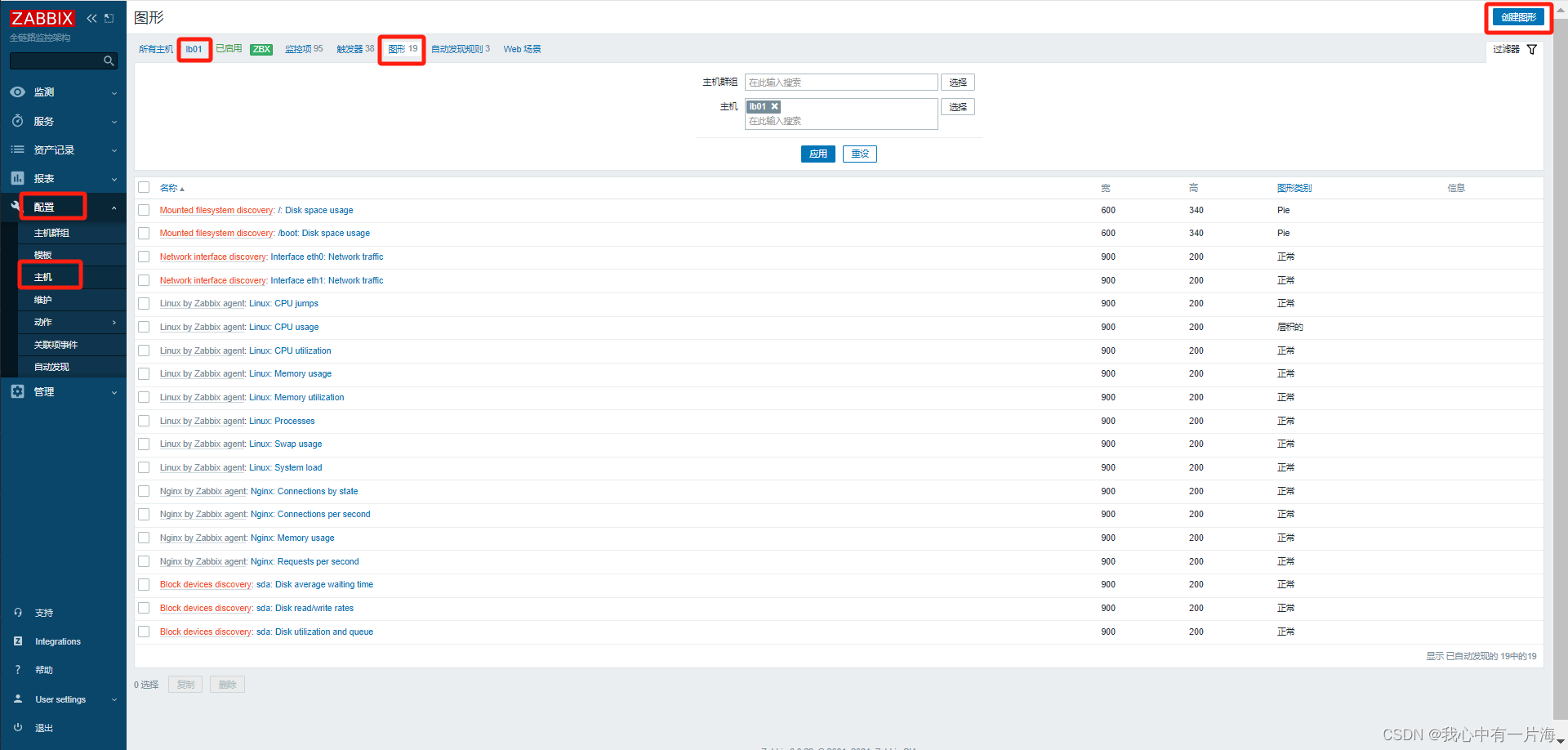Open the 触发器 38 tab
The image size is (1568, 750).
(x=355, y=49)
